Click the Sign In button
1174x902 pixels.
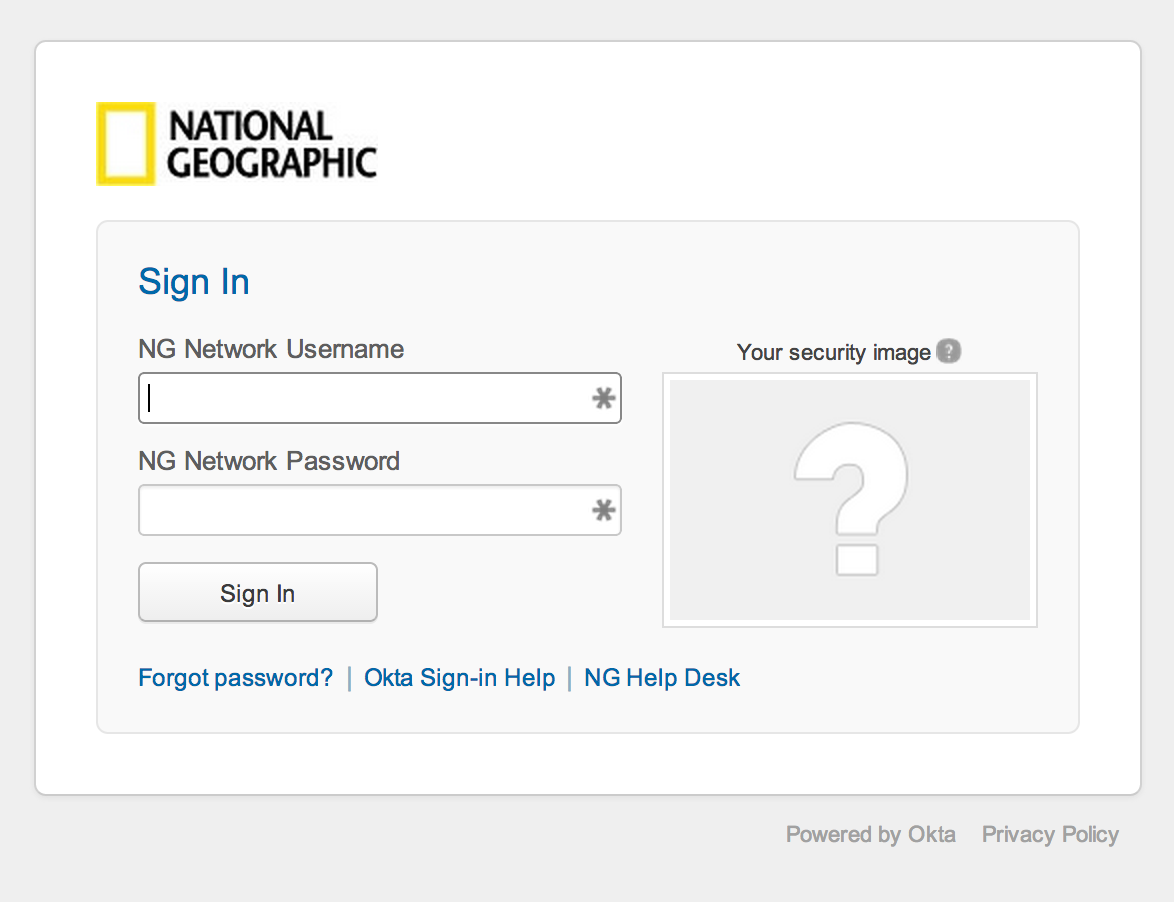coord(258,593)
